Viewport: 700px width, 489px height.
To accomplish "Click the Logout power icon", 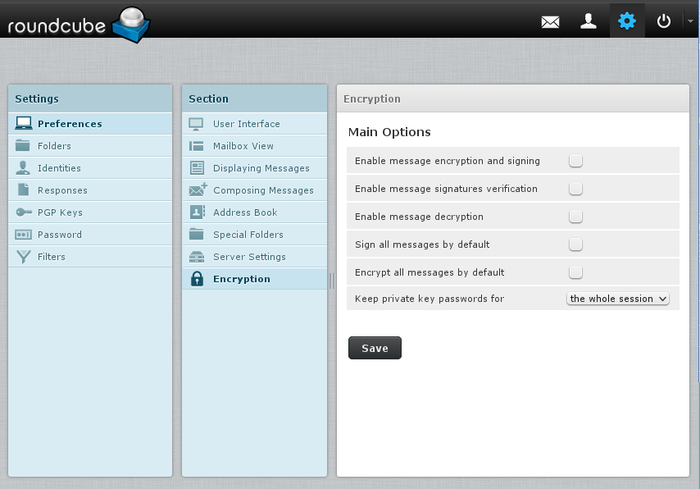I will pos(664,21).
